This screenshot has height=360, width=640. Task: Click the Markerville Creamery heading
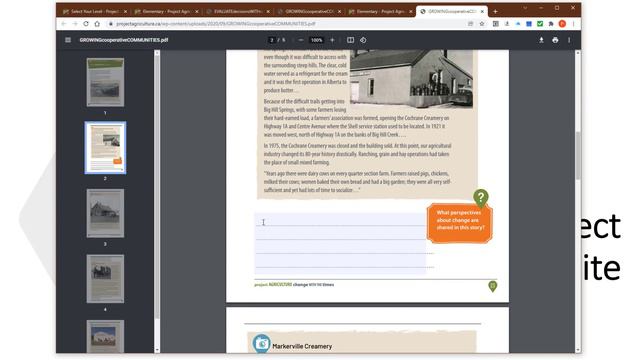[x=302, y=346]
